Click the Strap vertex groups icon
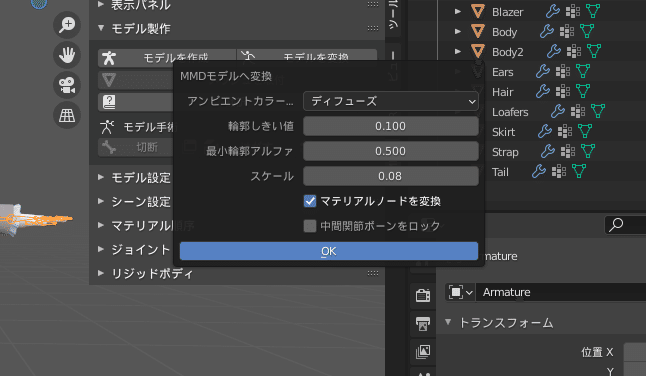Image resolution: width=646 pixels, height=376 pixels. pyautogui.click(x=568, y=151)
